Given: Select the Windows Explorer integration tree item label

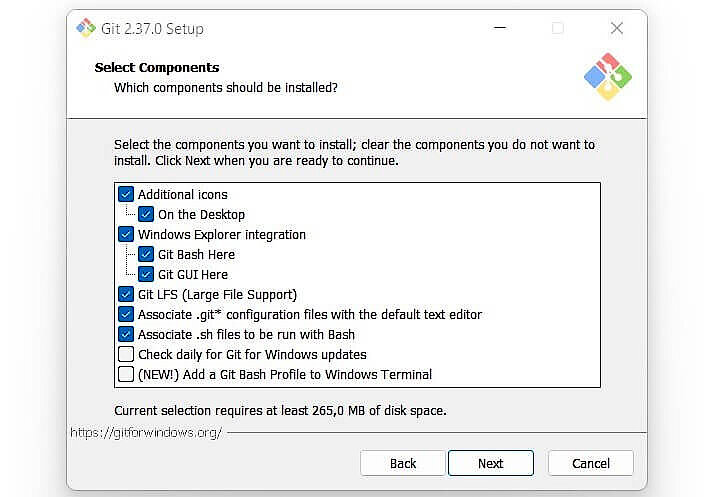Looking at the screenshot, I should point(222,234).
